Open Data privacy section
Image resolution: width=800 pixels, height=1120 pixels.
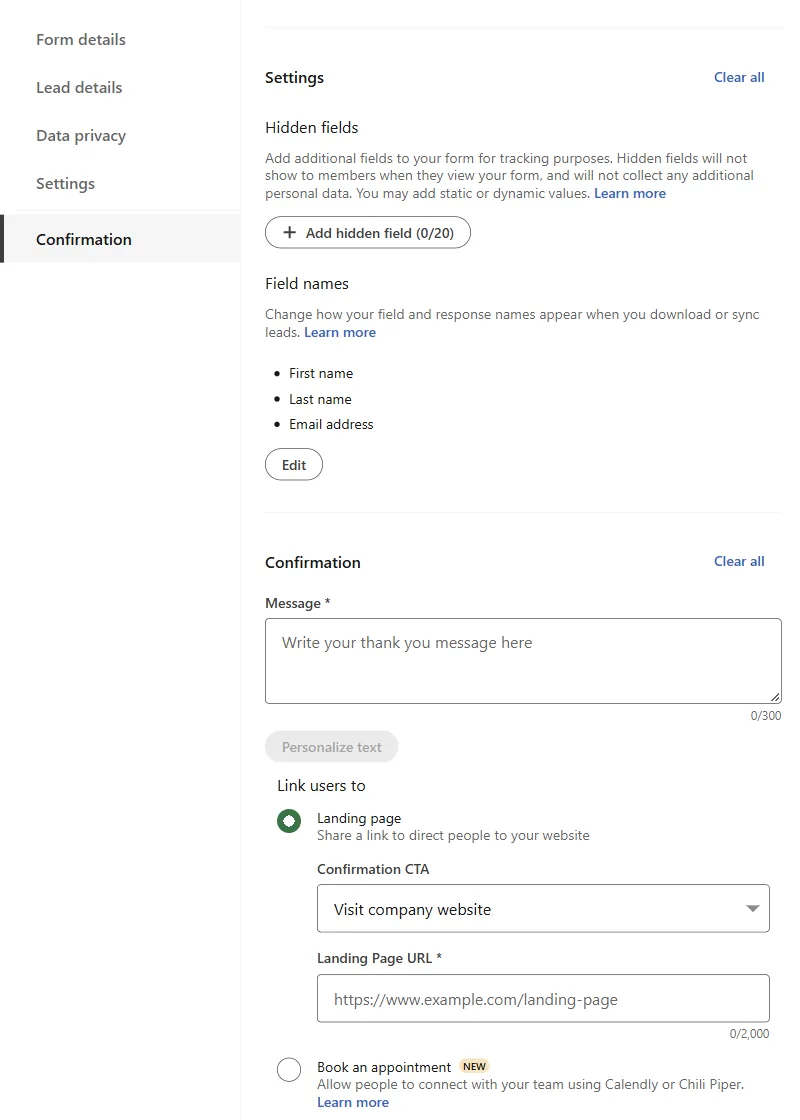point(81,135)
